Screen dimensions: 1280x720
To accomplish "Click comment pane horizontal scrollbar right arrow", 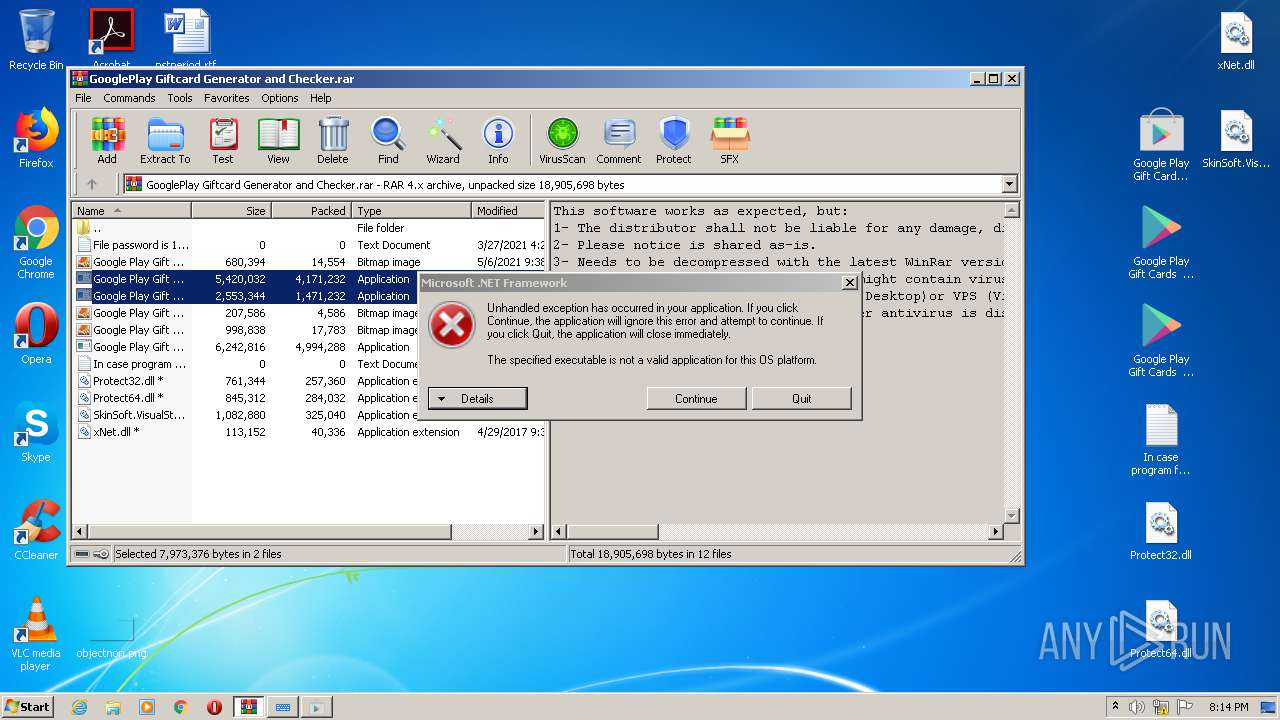I will coord(995,532).
